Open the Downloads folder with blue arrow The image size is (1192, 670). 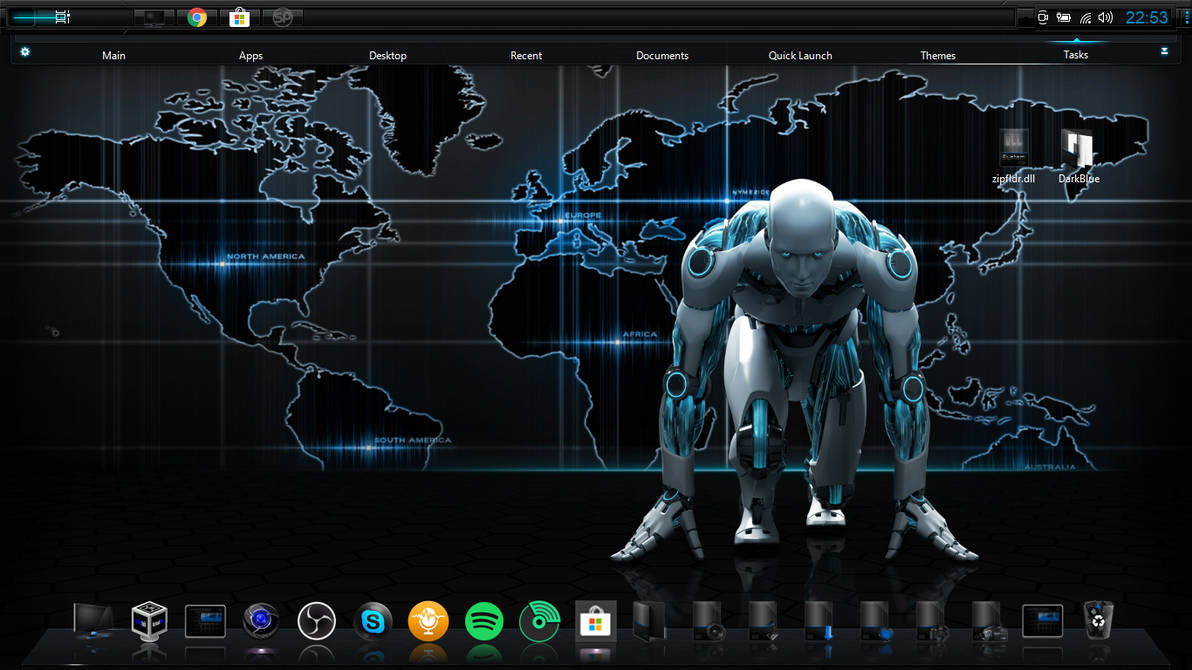click(819, 621)
